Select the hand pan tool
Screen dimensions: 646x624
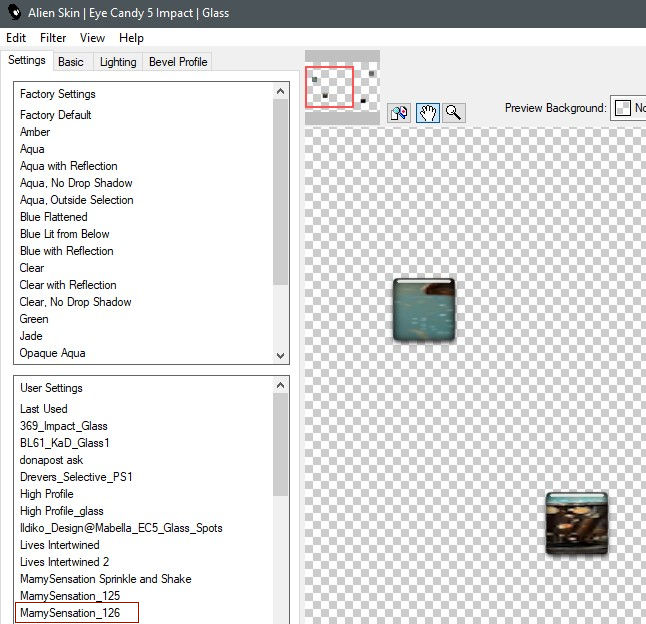427,113
